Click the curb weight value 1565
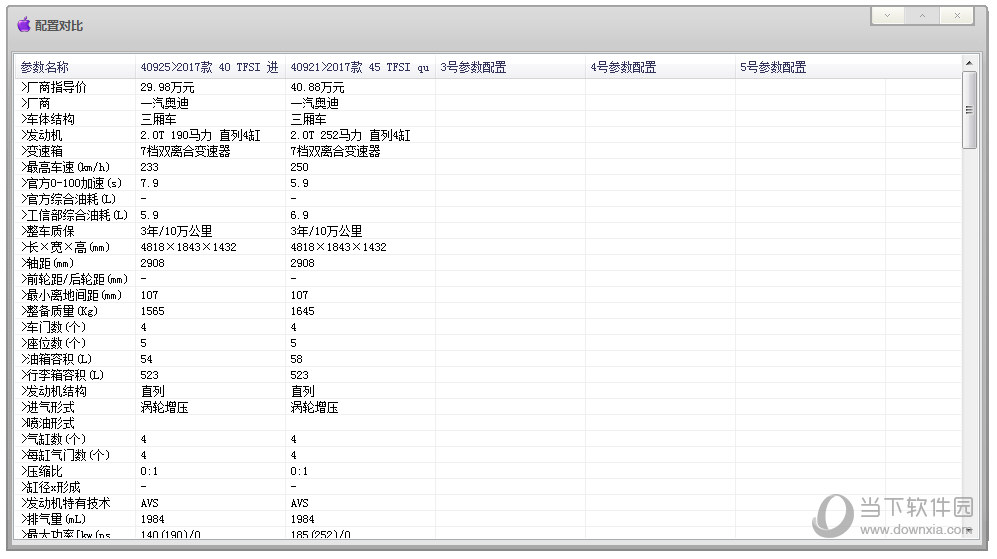Screen dimensions: 997x559 153,311
